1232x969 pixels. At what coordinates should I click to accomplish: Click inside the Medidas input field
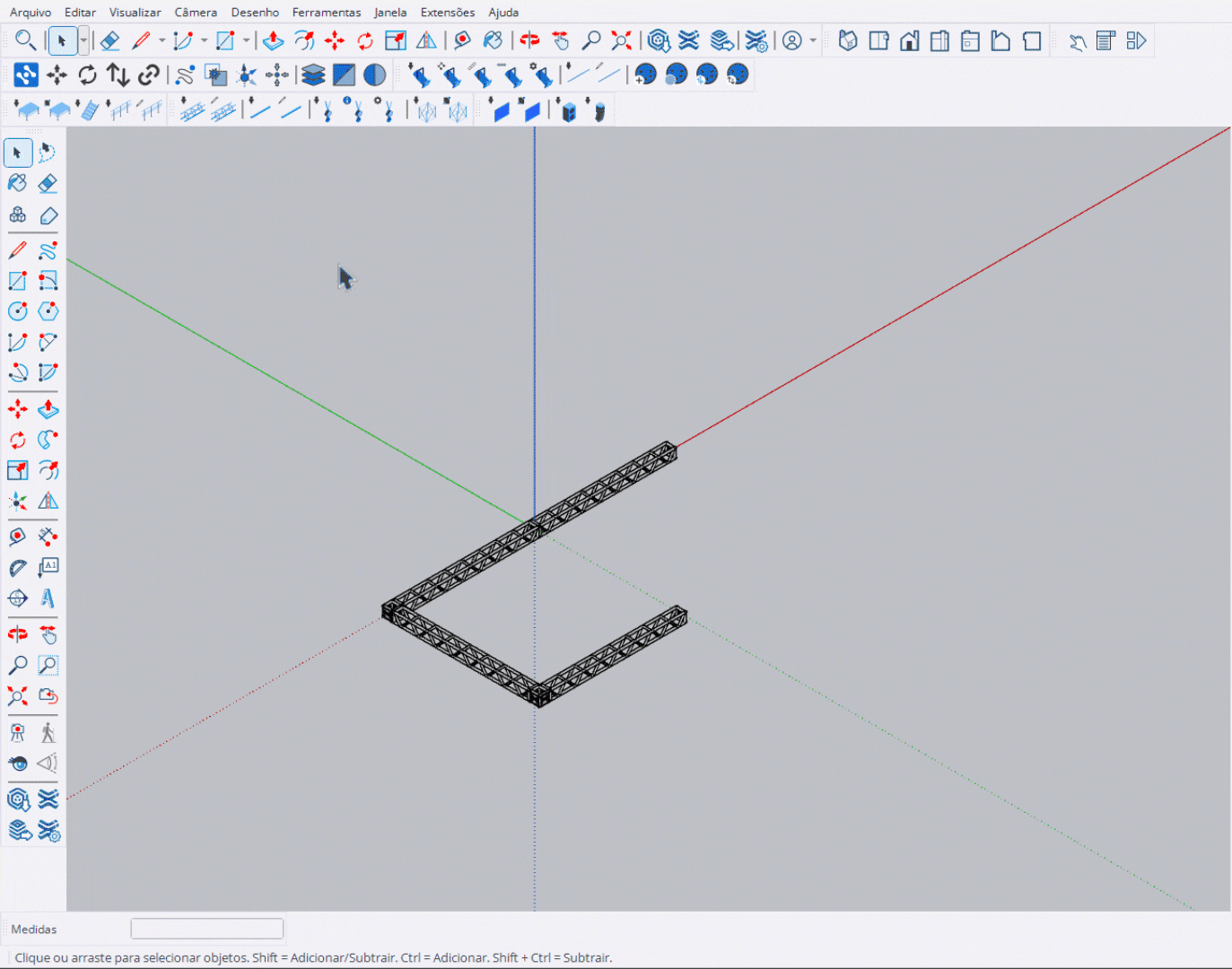[x=206, y=928]
